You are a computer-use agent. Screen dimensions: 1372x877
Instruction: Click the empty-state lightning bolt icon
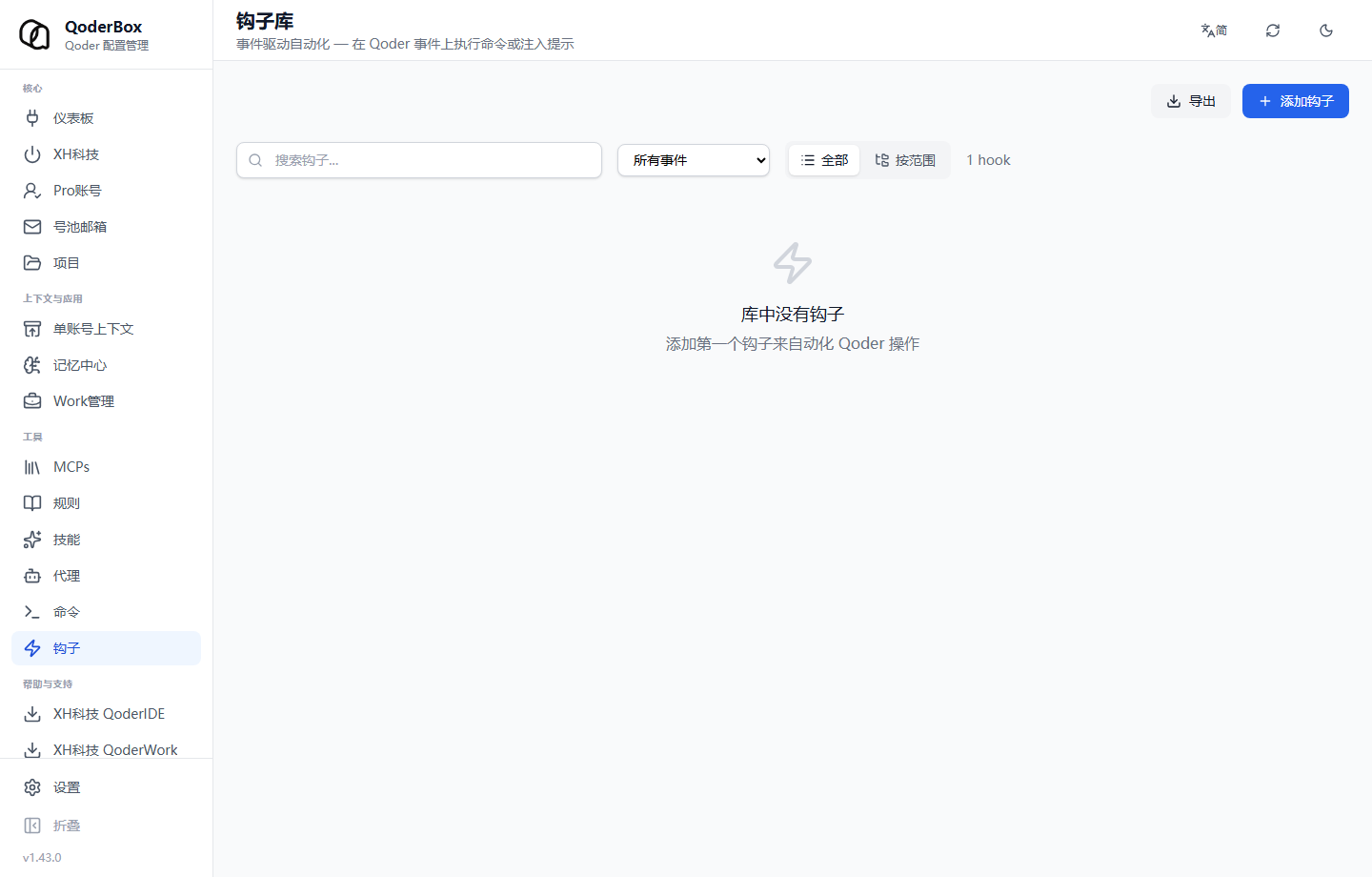(793, 263)
